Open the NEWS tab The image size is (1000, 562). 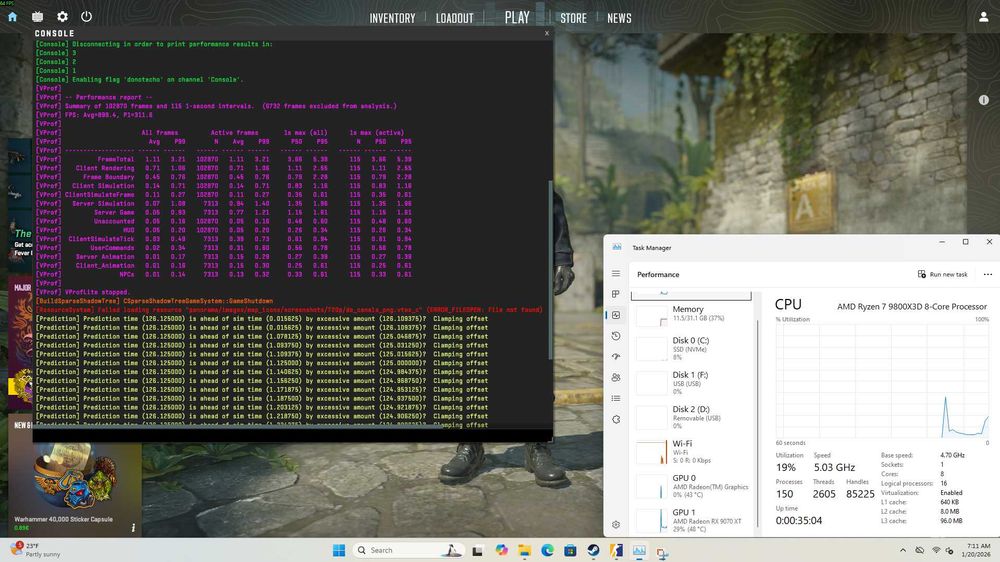click(619, 18)
